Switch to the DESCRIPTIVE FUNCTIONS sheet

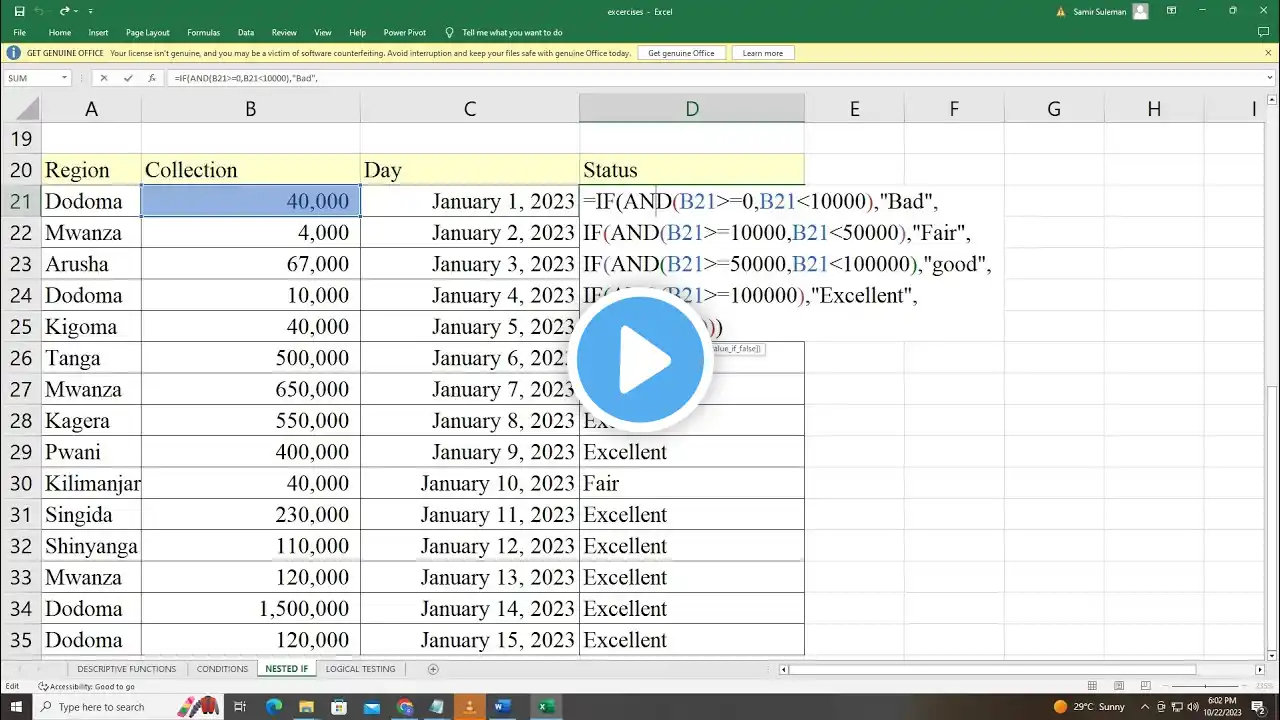pos(126,669)
